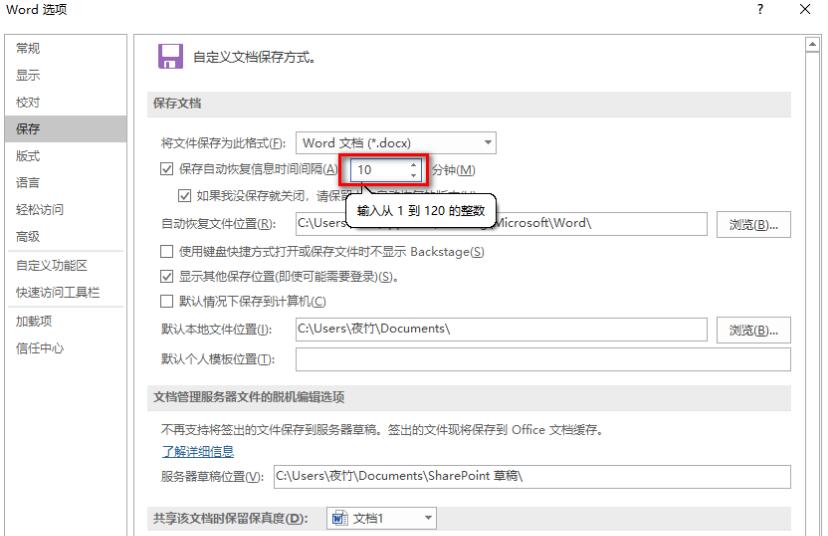The width and height of the screenshot is (828, 536).
Task: Click the empty 默认个人模板位置 field
Action: (543, 359)
